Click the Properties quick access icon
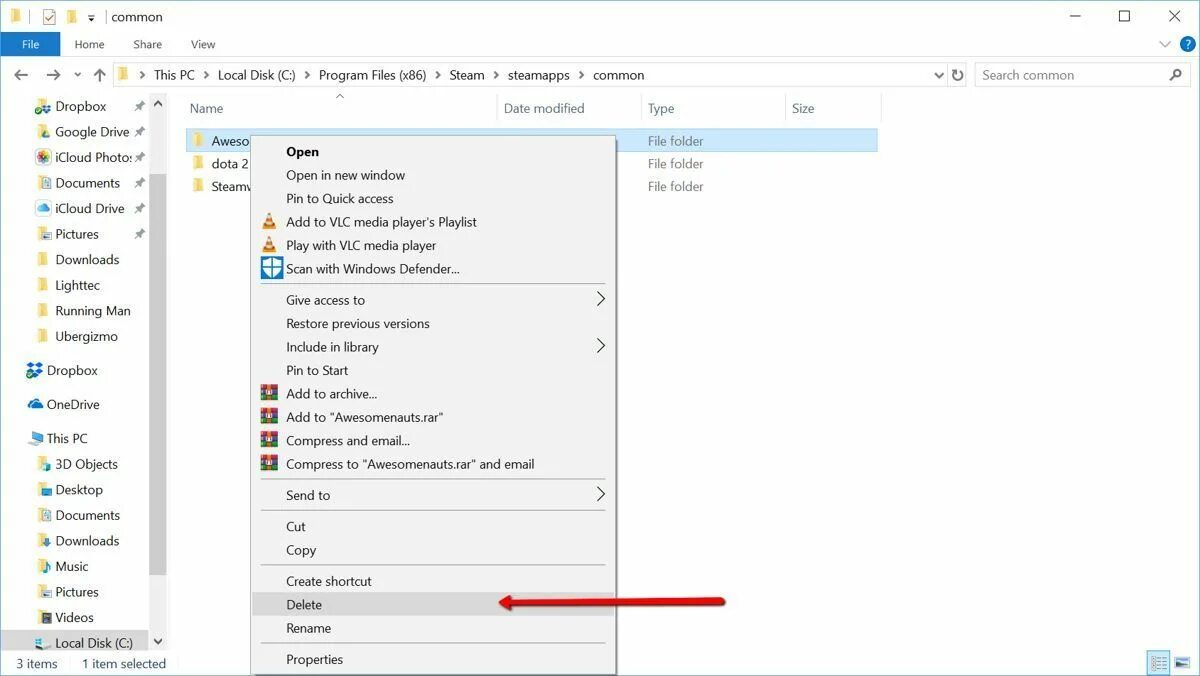The image size is (1200, 676). point(49,17)
